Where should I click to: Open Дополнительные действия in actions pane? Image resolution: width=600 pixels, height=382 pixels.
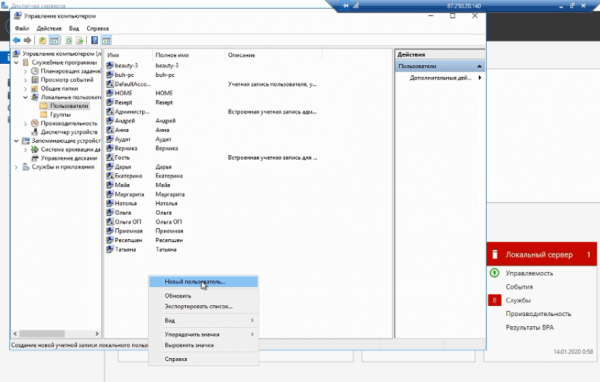coord(440,78)
